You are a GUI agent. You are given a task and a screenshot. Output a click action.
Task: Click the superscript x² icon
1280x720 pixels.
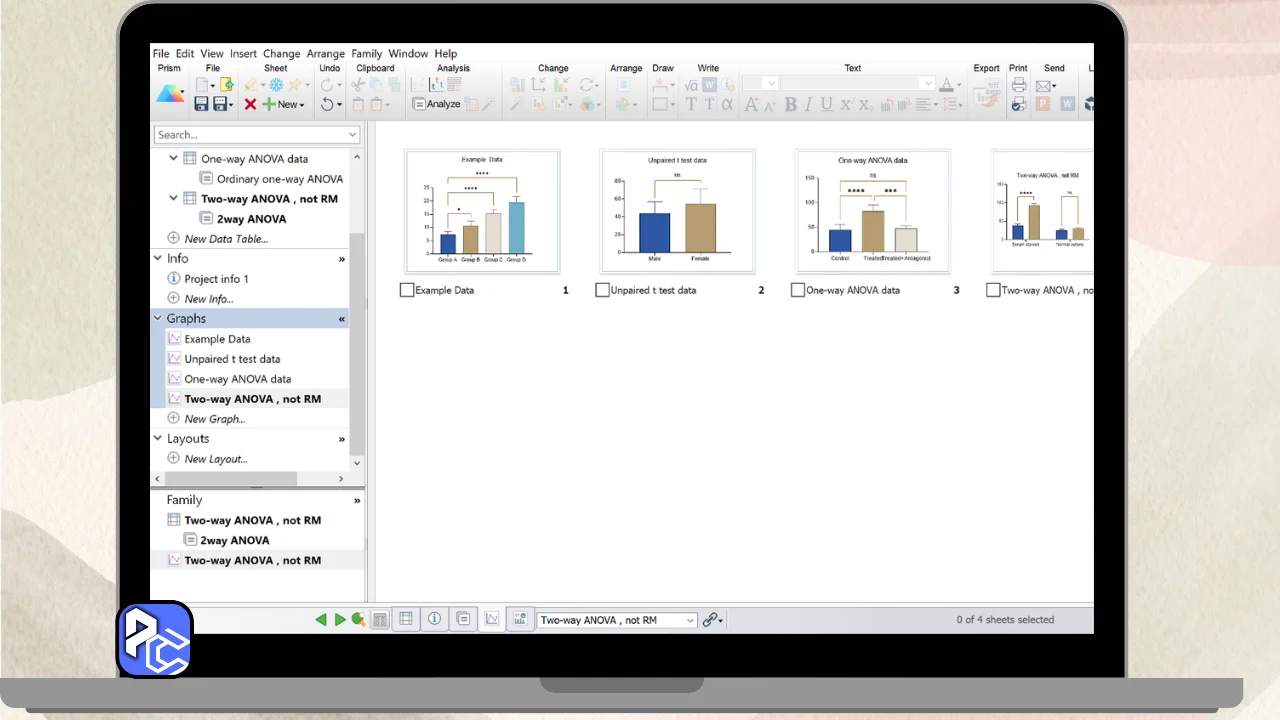click(846, 104)
